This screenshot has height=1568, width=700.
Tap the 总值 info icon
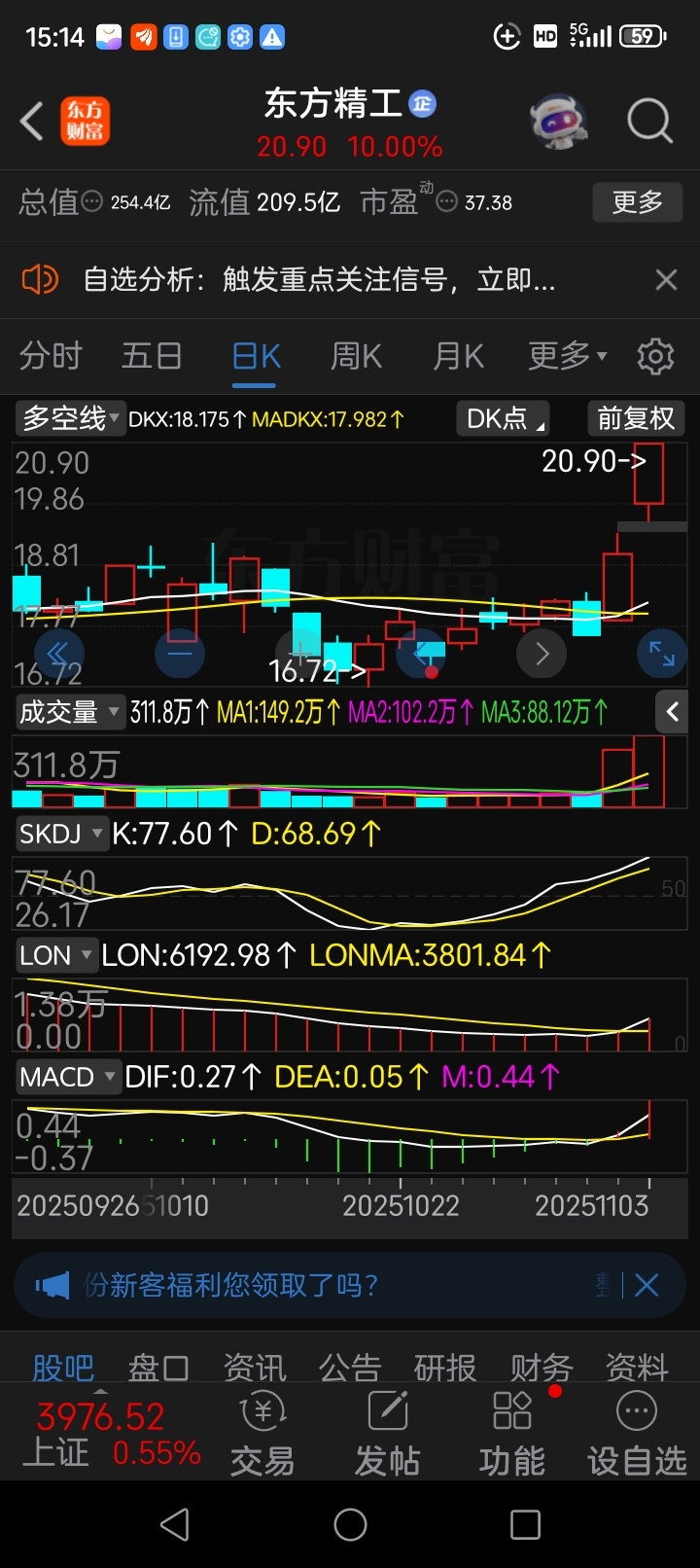pos(92,202)
